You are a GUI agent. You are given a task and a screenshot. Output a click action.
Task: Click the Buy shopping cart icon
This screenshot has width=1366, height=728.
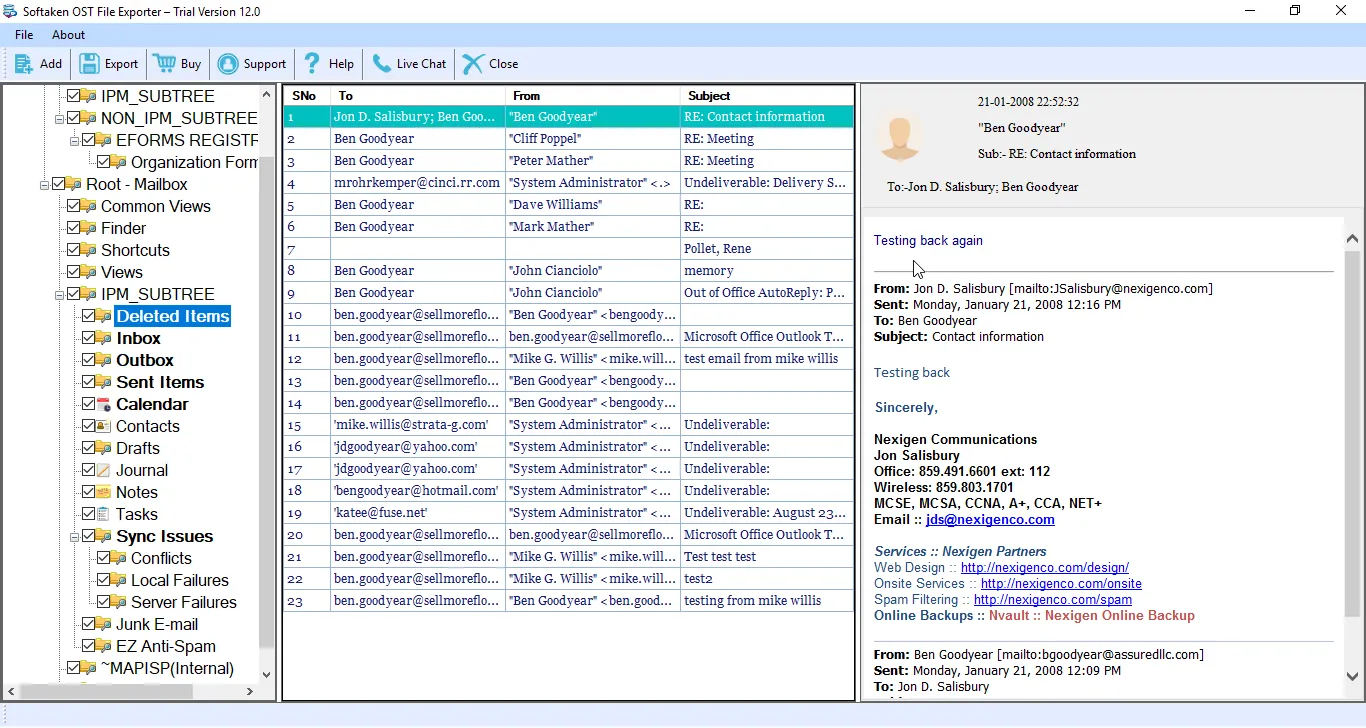[x=164, y=64]
